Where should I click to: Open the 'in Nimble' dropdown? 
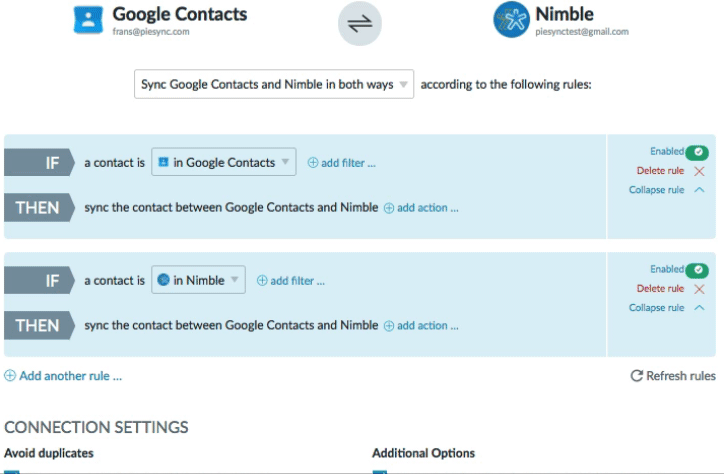[x=199, y=280]
